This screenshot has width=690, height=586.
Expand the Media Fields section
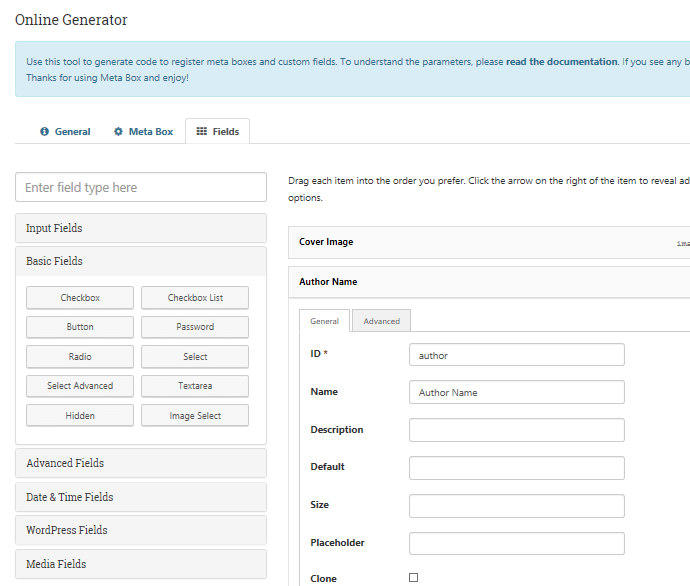[141, 564]
